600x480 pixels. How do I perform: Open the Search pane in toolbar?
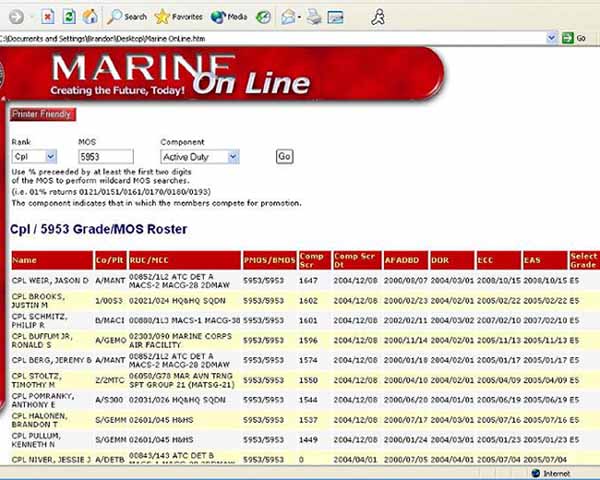(x=127, y=17)
